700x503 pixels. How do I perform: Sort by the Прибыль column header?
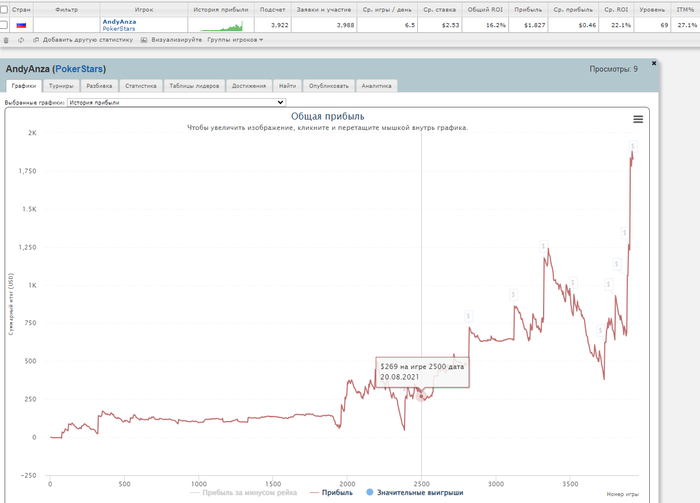tap(528, 9)
